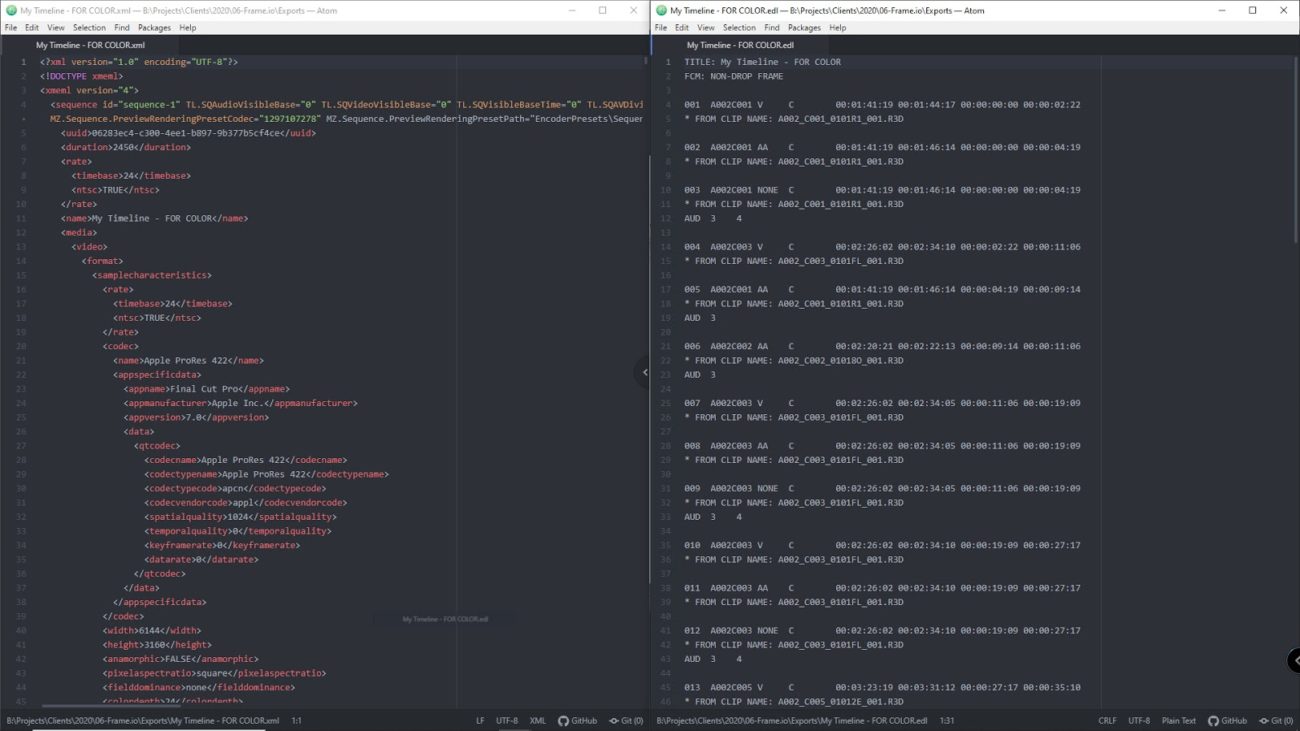Open Git (0) panel in right window status bar

1277,720
